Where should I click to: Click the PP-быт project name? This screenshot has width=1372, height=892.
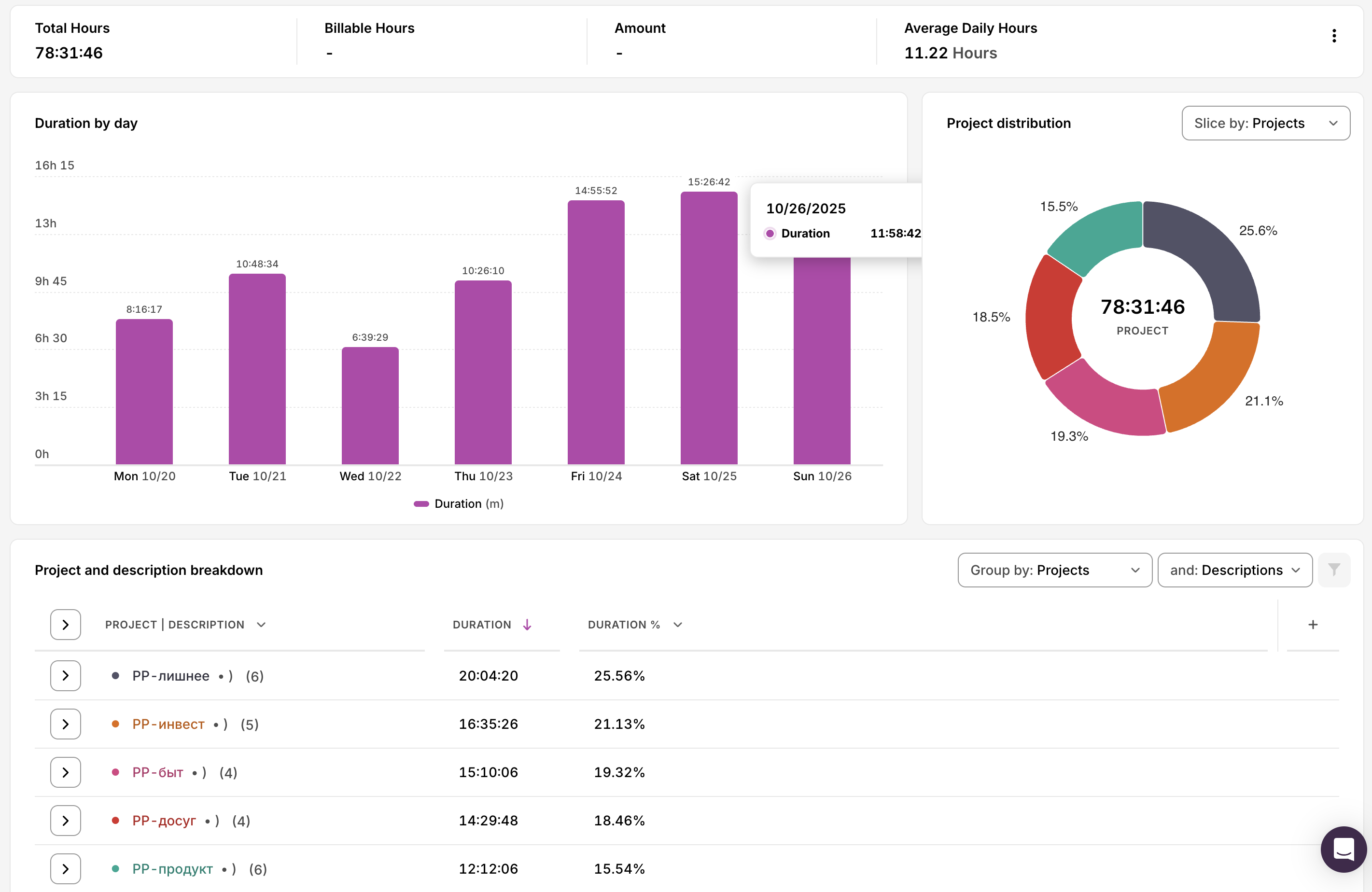click(x=157, y=772)
